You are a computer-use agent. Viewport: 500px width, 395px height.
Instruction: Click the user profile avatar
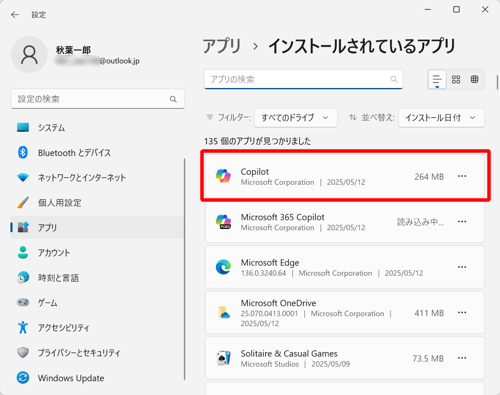pyautogui.click(x=29, y=55)
